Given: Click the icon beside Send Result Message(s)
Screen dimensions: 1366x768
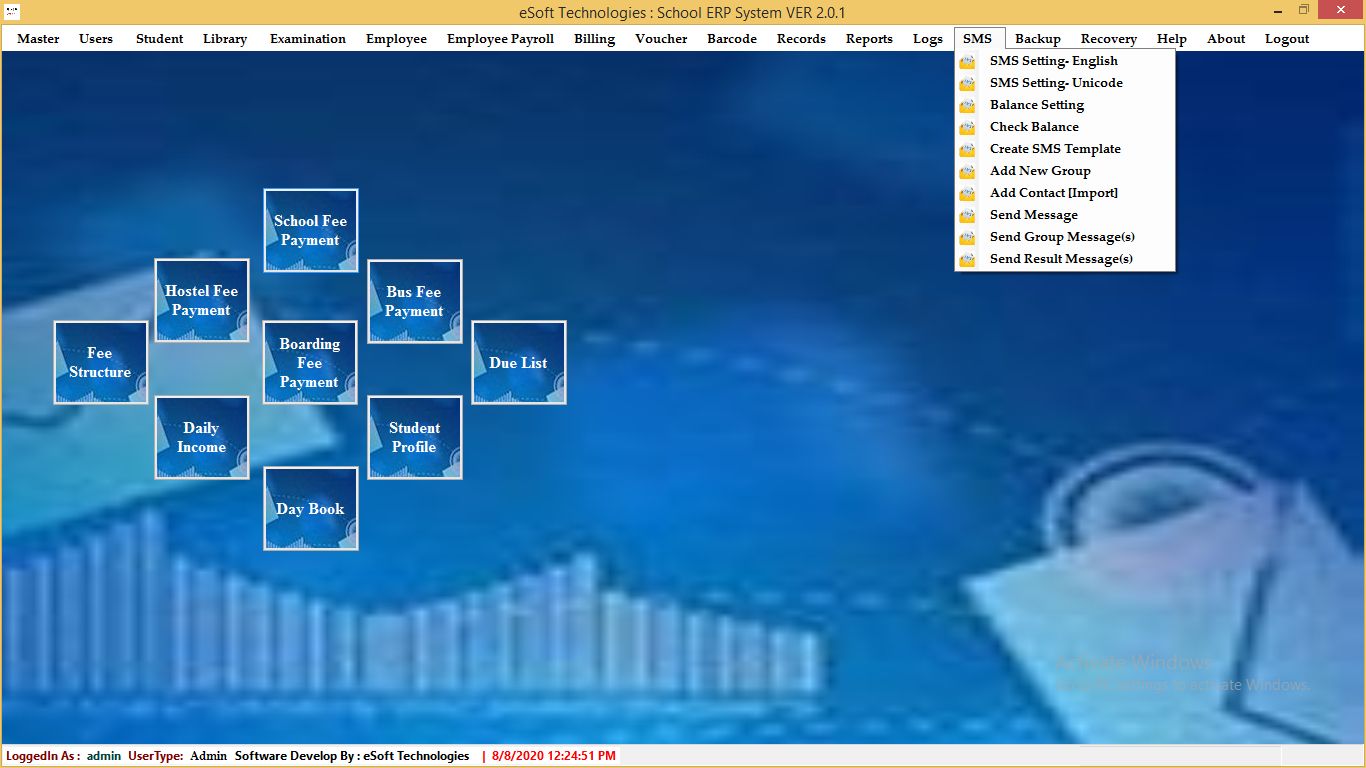Looking at the screenshot, I should click(x=967, y=259).
